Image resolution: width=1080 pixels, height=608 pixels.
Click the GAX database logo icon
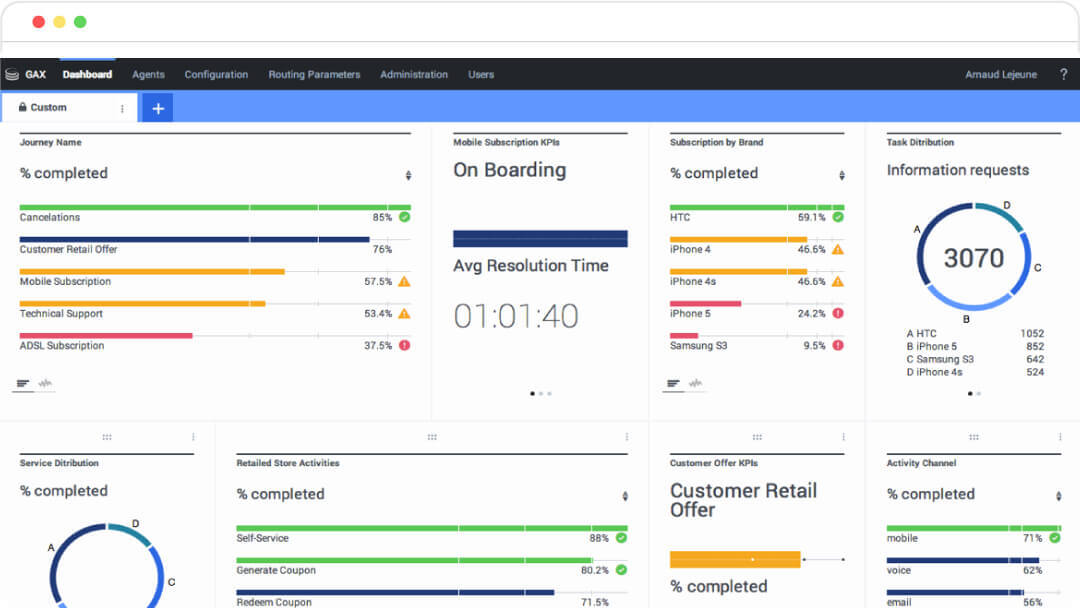click(x=12, y=74)
